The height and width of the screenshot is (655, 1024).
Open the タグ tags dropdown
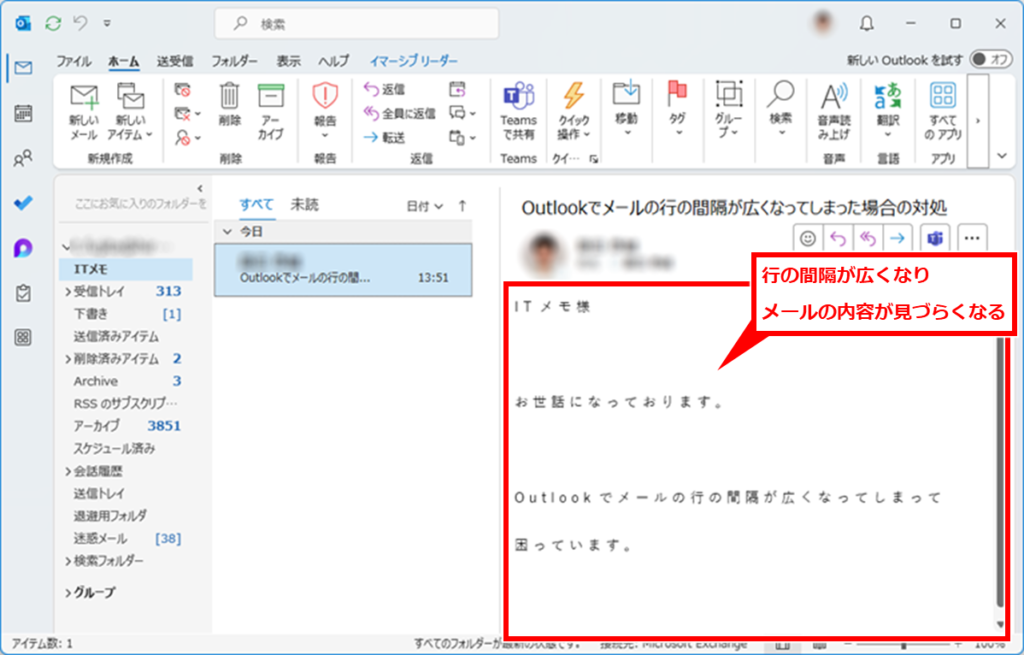point(678,110)
